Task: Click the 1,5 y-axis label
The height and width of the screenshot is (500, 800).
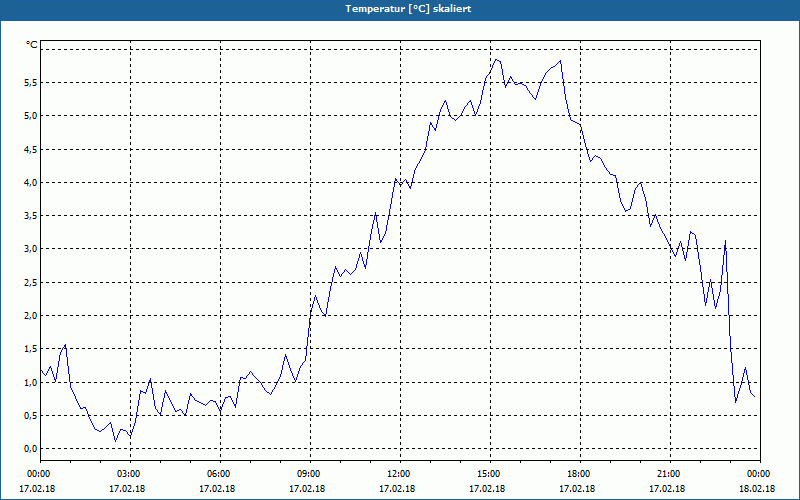Action: (x=31, y=349)
